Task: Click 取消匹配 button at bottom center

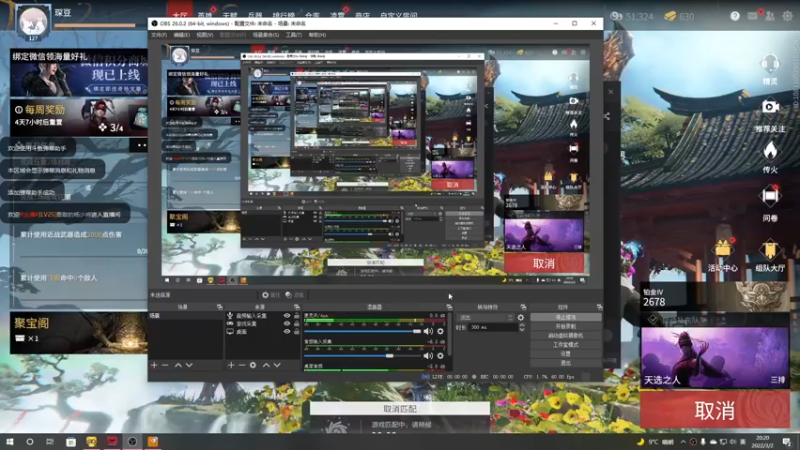Action: 399,409
